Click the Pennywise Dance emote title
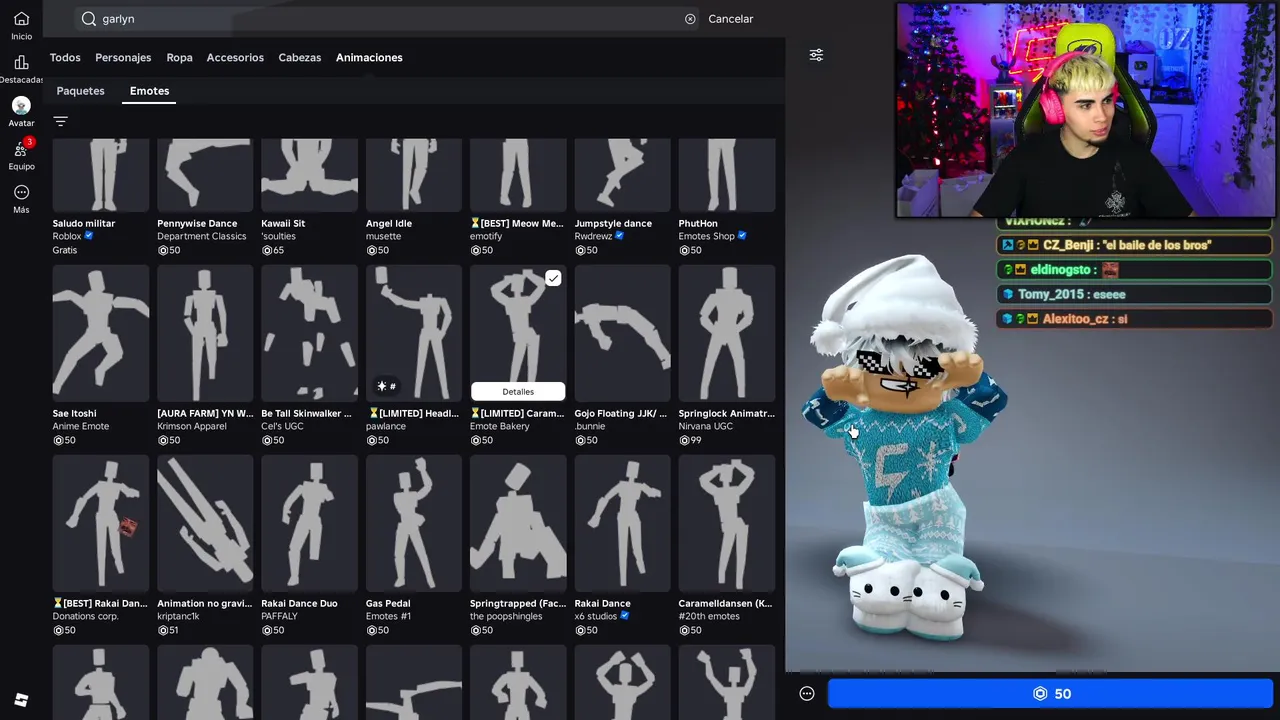The width and height of the screenshot is (1280, 720). click(197, 224)
